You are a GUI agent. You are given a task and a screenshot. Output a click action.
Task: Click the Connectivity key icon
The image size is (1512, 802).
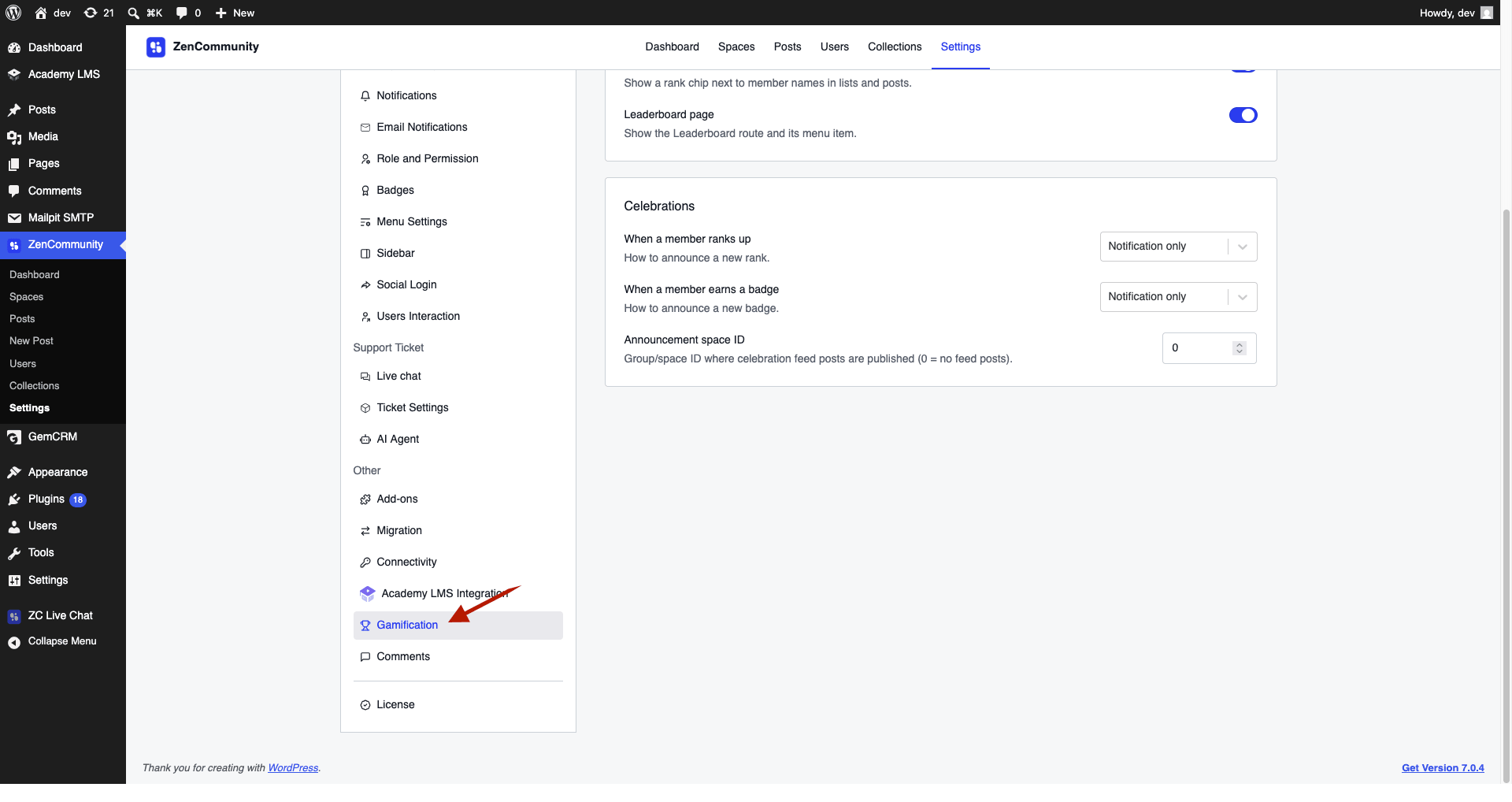pos(365,563)
